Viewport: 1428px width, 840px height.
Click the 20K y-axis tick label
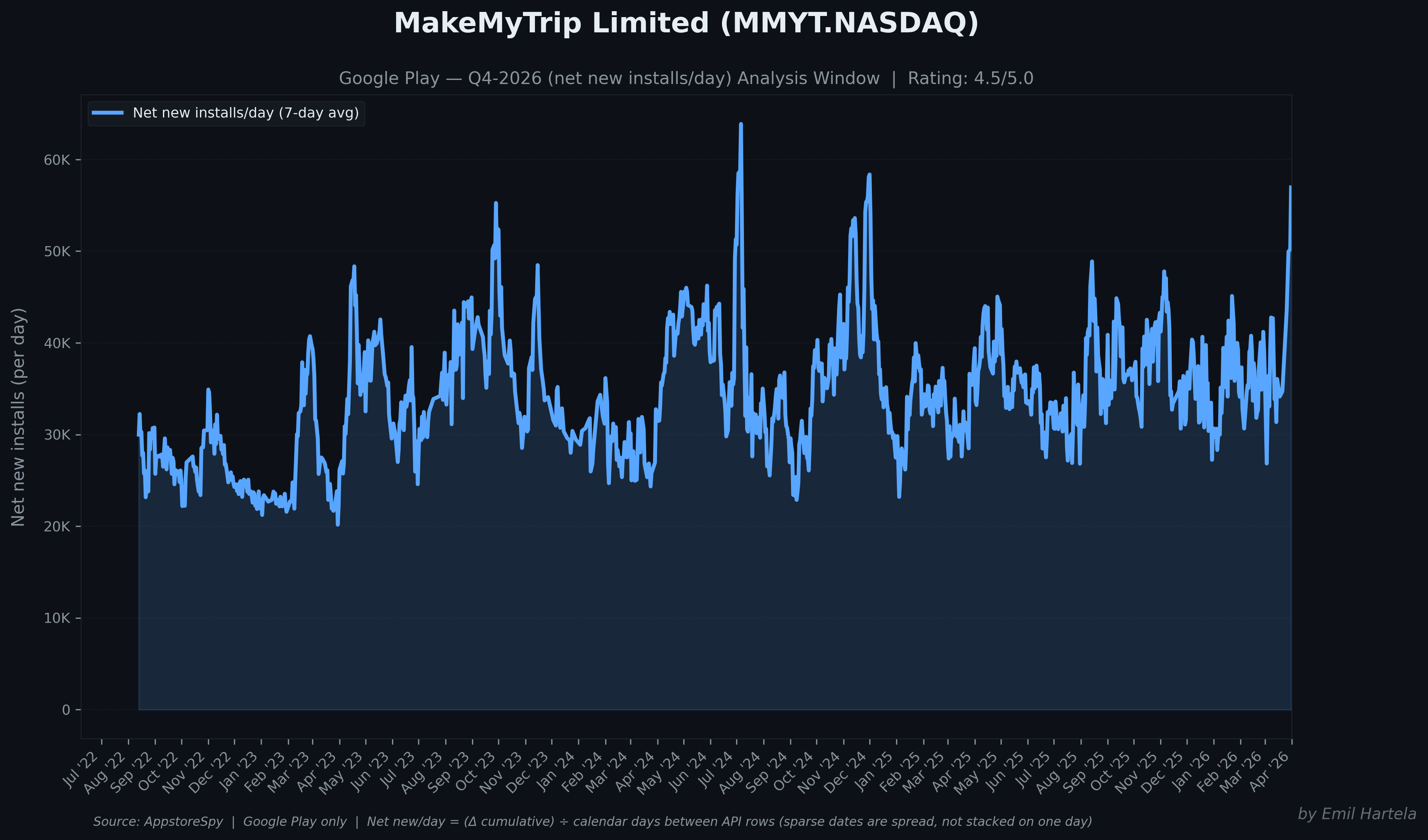(57, 527)
